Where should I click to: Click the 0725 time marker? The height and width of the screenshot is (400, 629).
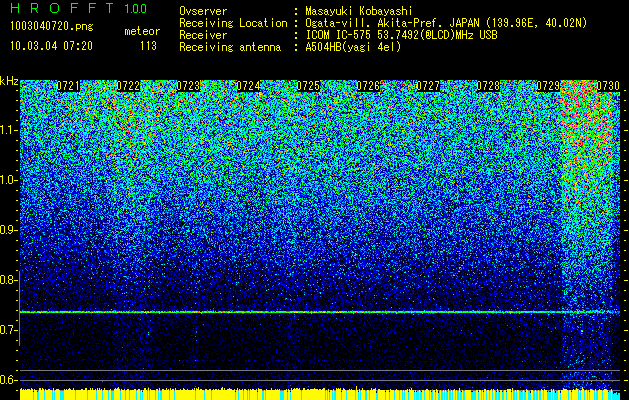(308, 86)
